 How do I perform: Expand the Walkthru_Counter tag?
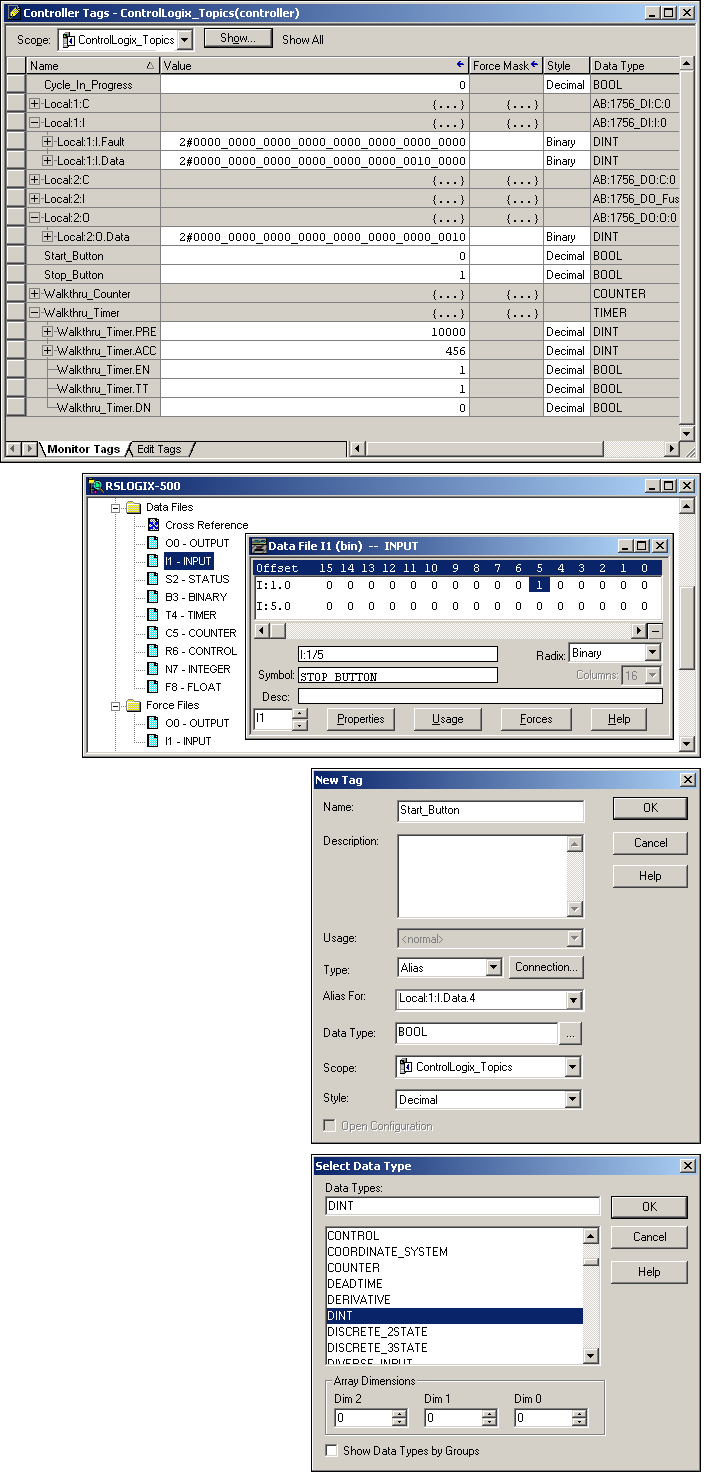[x=35, y=294]
